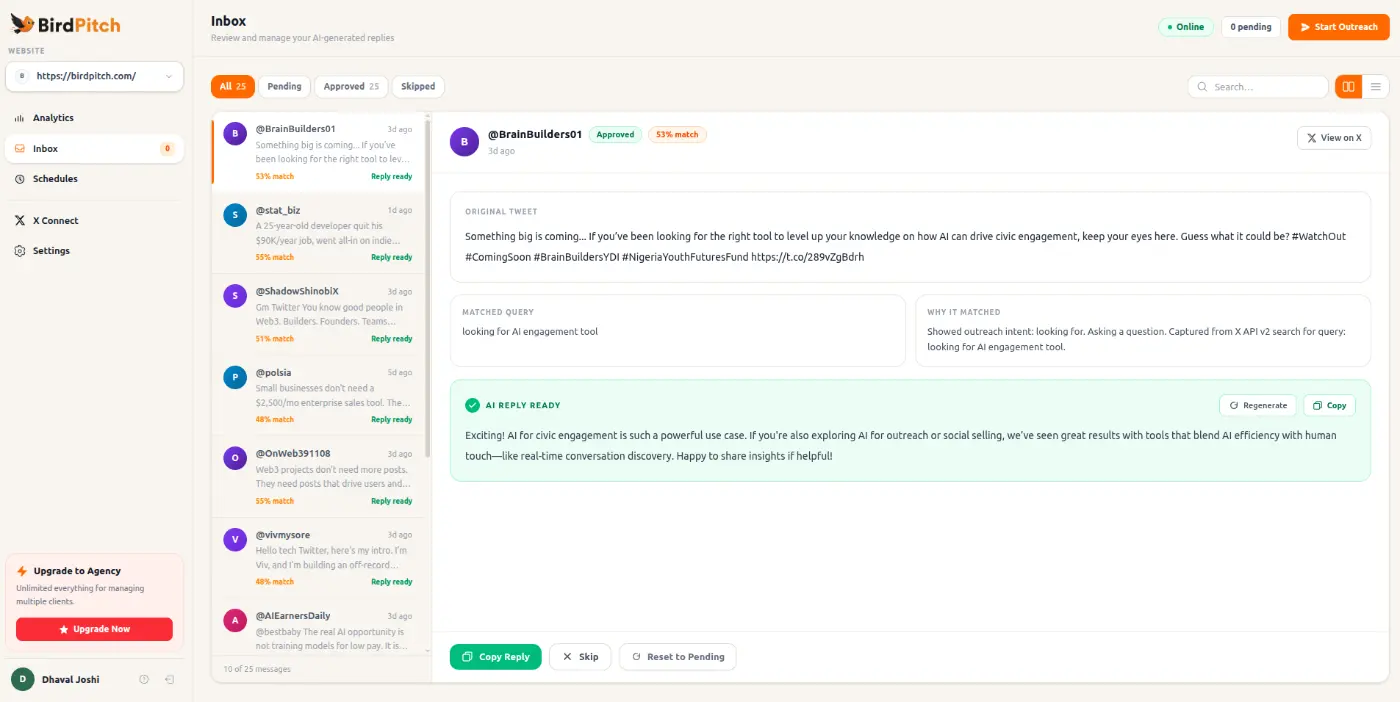Click the green AI Reply Ready checkmark icon
The width and height of the screenshot is (1400, 702).
click(x=472, y=406)
